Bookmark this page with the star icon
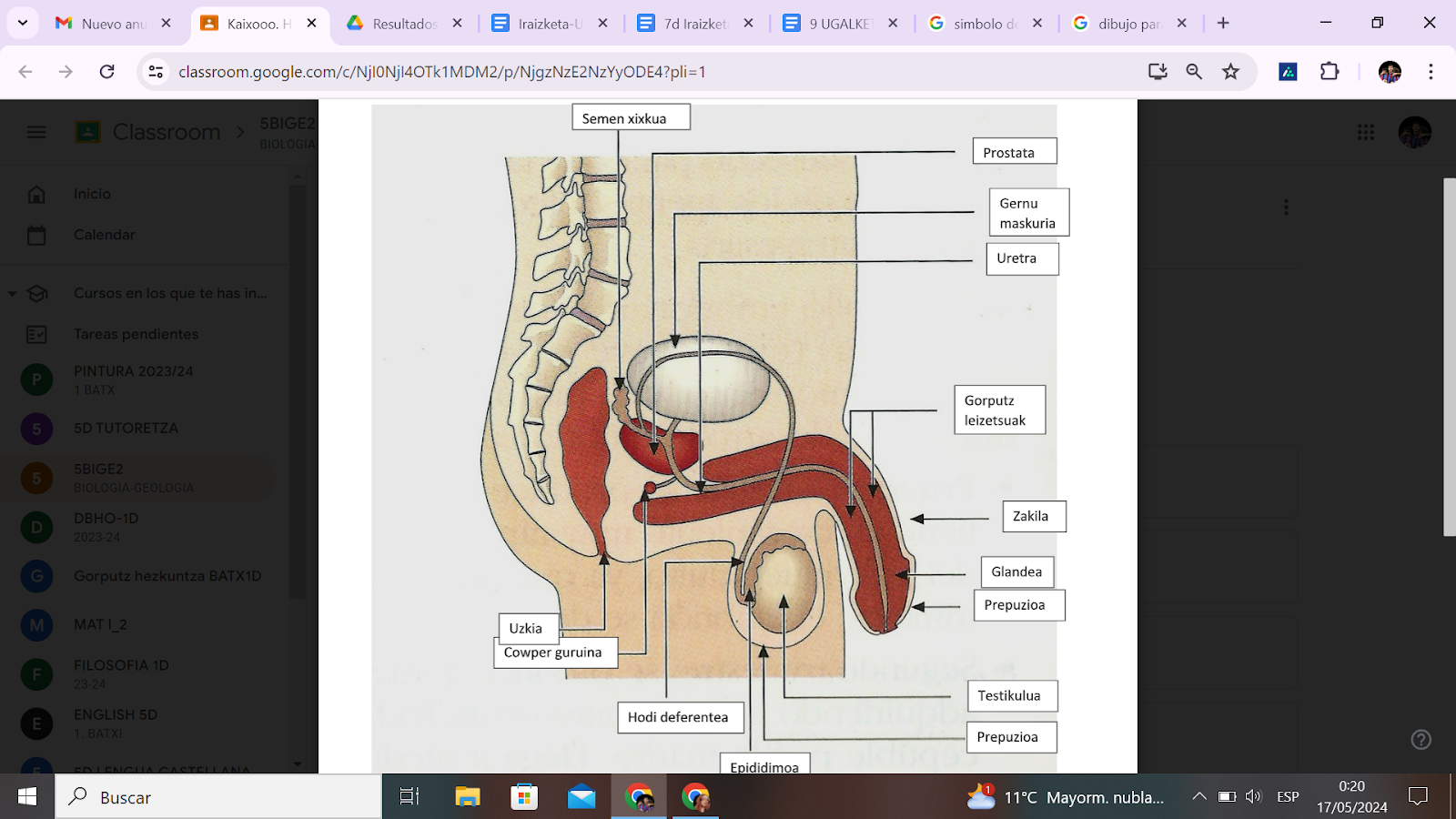Image resolution: width=1456 pixels, height=819 pixels. pyautogui.click(x=1230, y=71)
